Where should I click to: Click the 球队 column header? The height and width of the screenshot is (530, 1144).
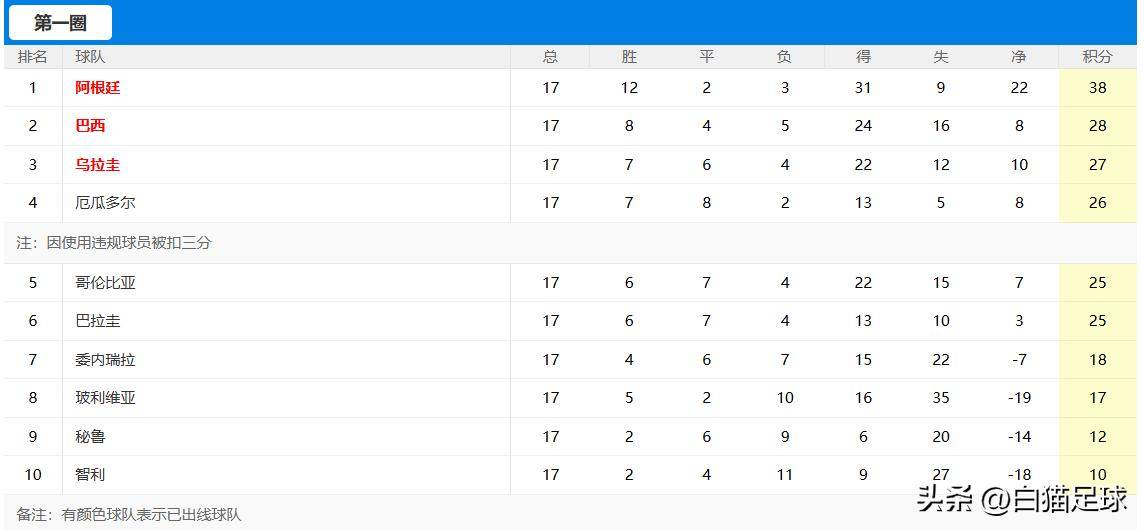[90, 57]
